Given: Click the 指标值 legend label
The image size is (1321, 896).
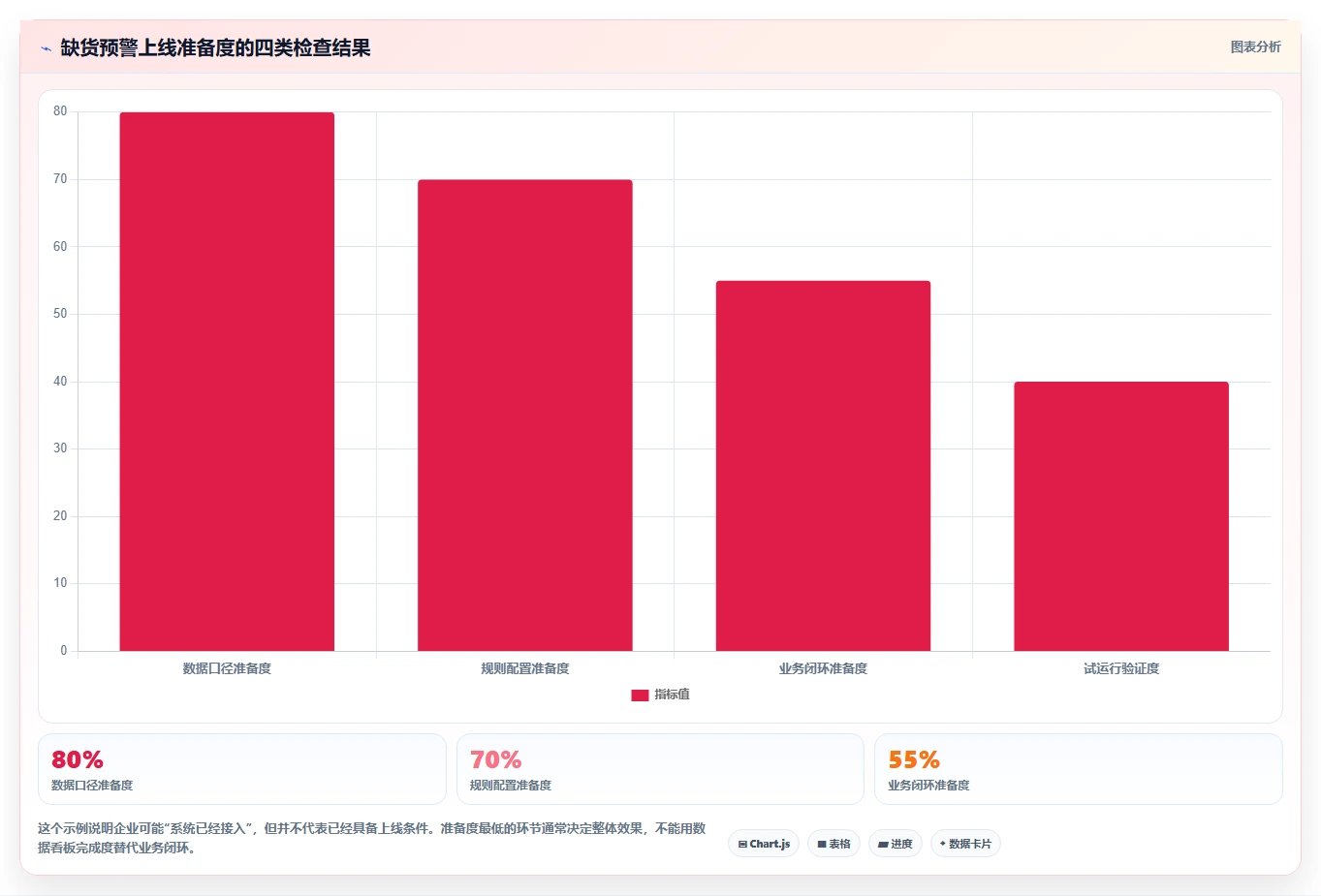Looking at the screenshot, I should point(672,695).
